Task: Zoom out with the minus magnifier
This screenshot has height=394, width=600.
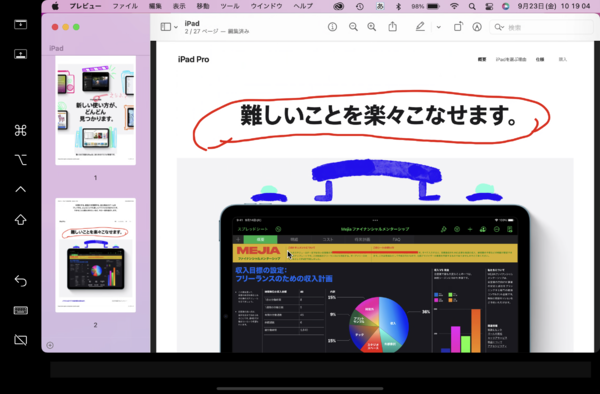Action: pos(353,27)
